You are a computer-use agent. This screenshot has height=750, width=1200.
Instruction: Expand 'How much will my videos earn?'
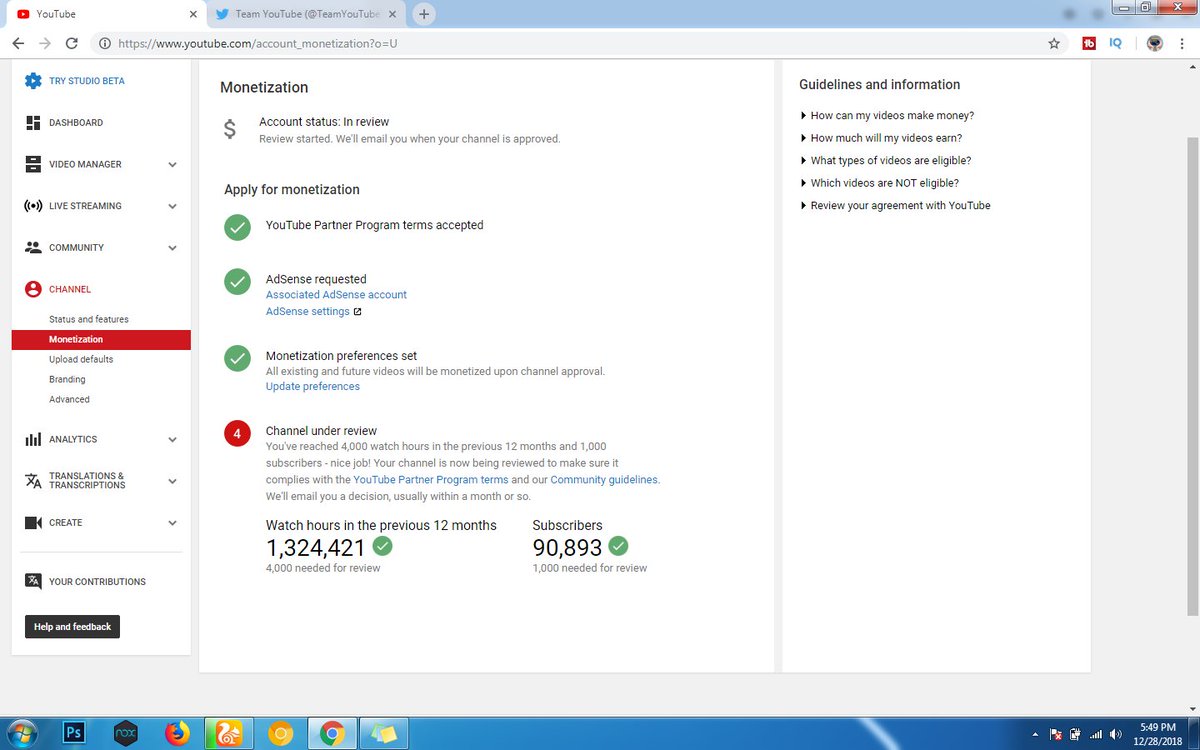(881, 138)
